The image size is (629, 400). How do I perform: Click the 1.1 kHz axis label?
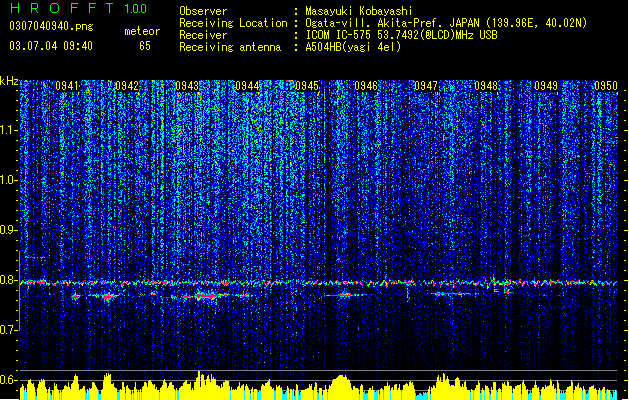(x=9, y=130)
